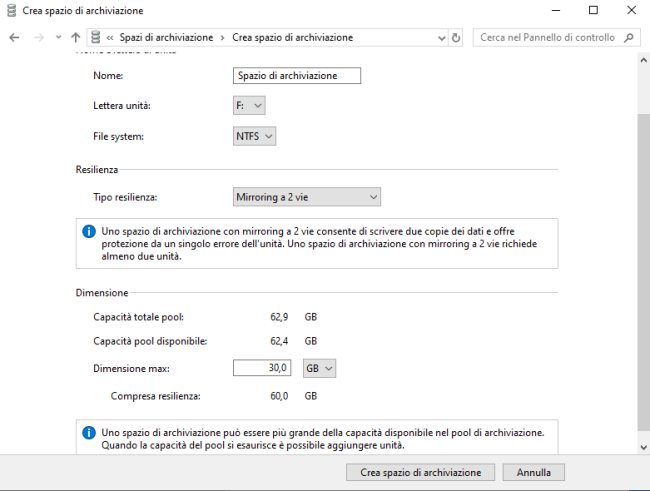Click the Up one level arrow
The image size is (650, 491).
coord(76,37)
